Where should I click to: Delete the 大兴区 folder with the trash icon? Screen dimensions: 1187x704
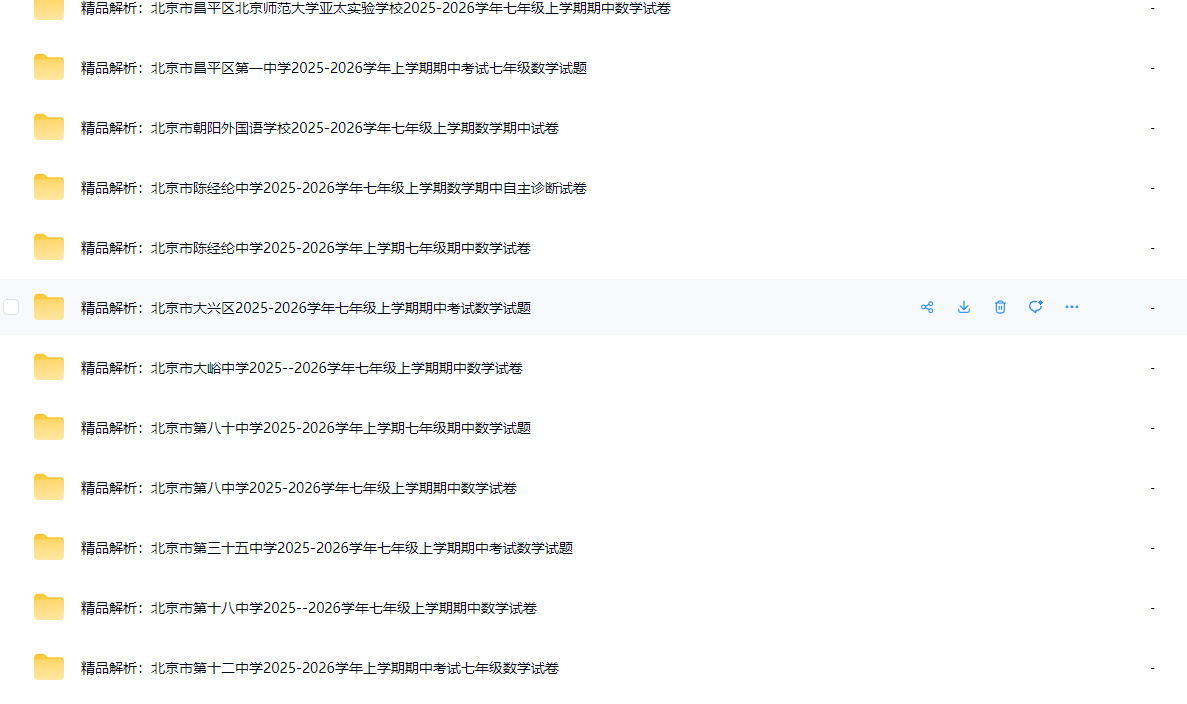pos(1000,307)
